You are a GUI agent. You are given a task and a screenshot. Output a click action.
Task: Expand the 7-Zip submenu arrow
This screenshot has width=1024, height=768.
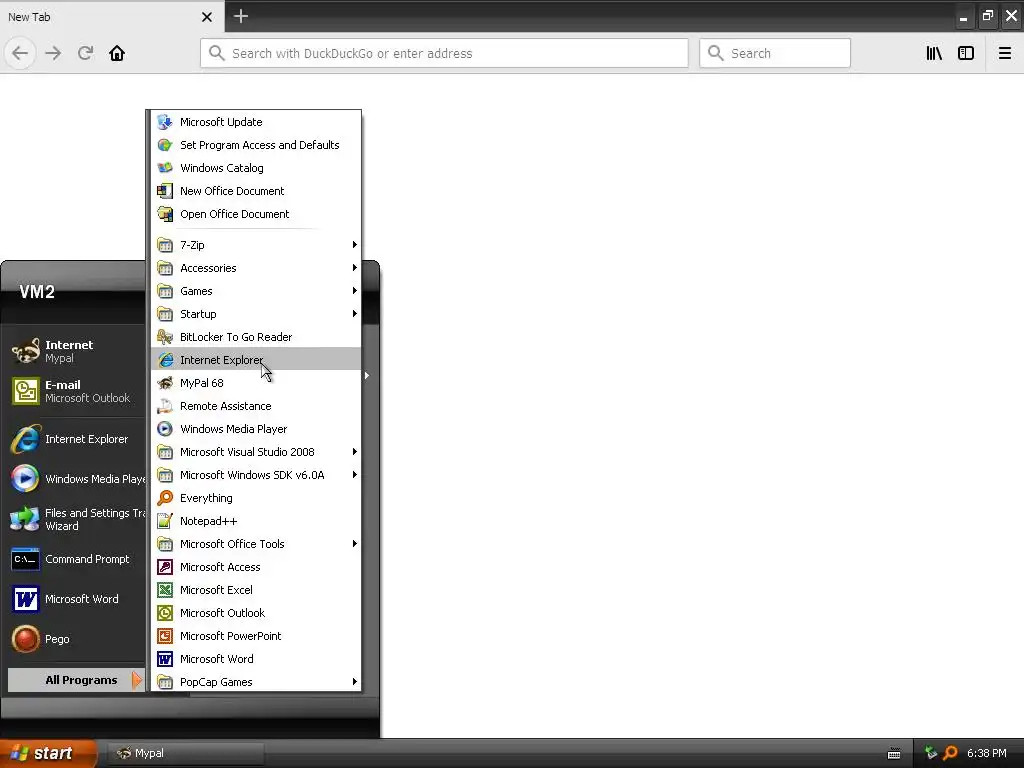355,245
